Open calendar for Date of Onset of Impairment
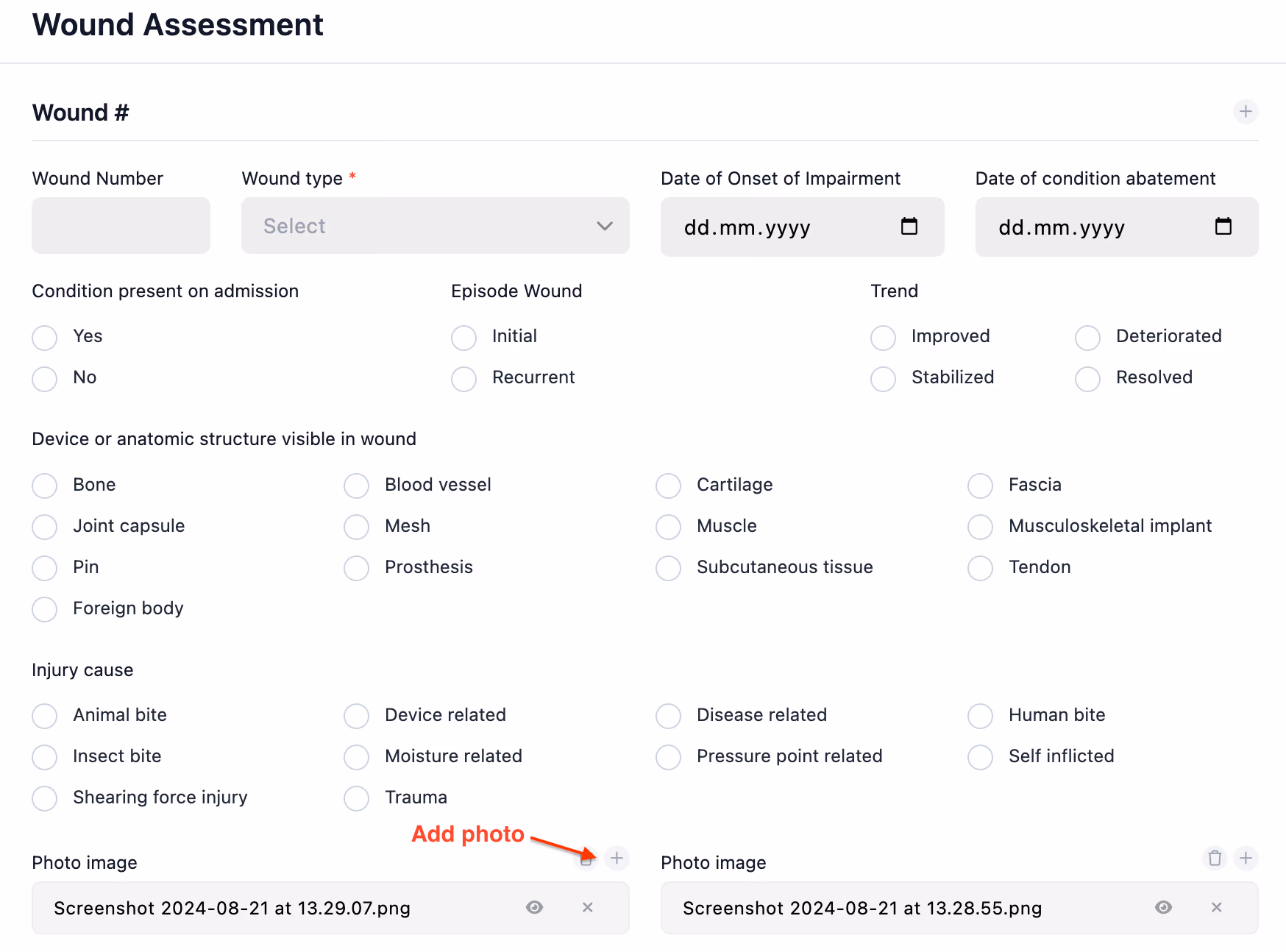The width and height of the screenshot is (1286, 952). click(x=909, y=227)
